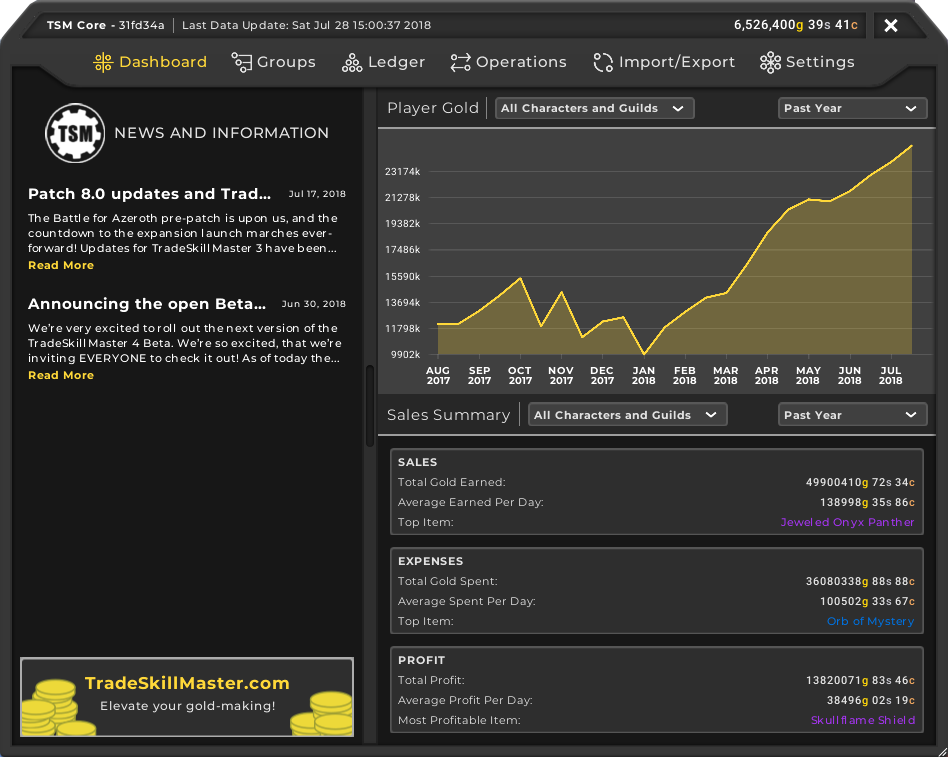The width and height of the screenshot is (948, 757).
Task: Read more about Patch 8.0 updates
Action: [61, 265]
